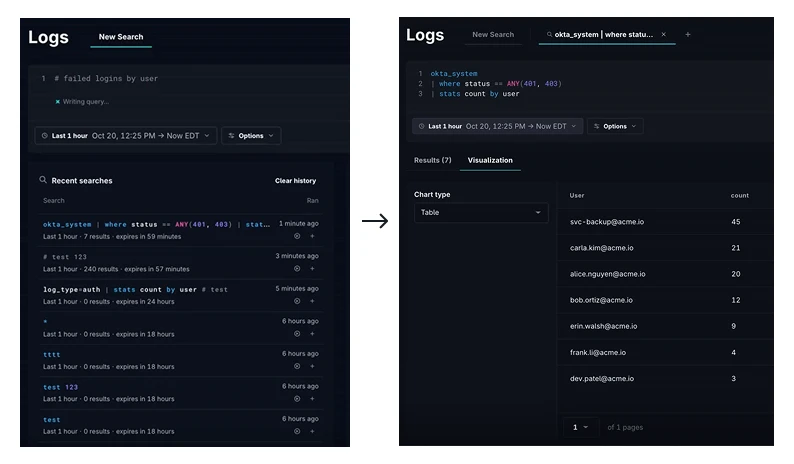
Task: Open the '*' recent search
Action: point(45,322)
